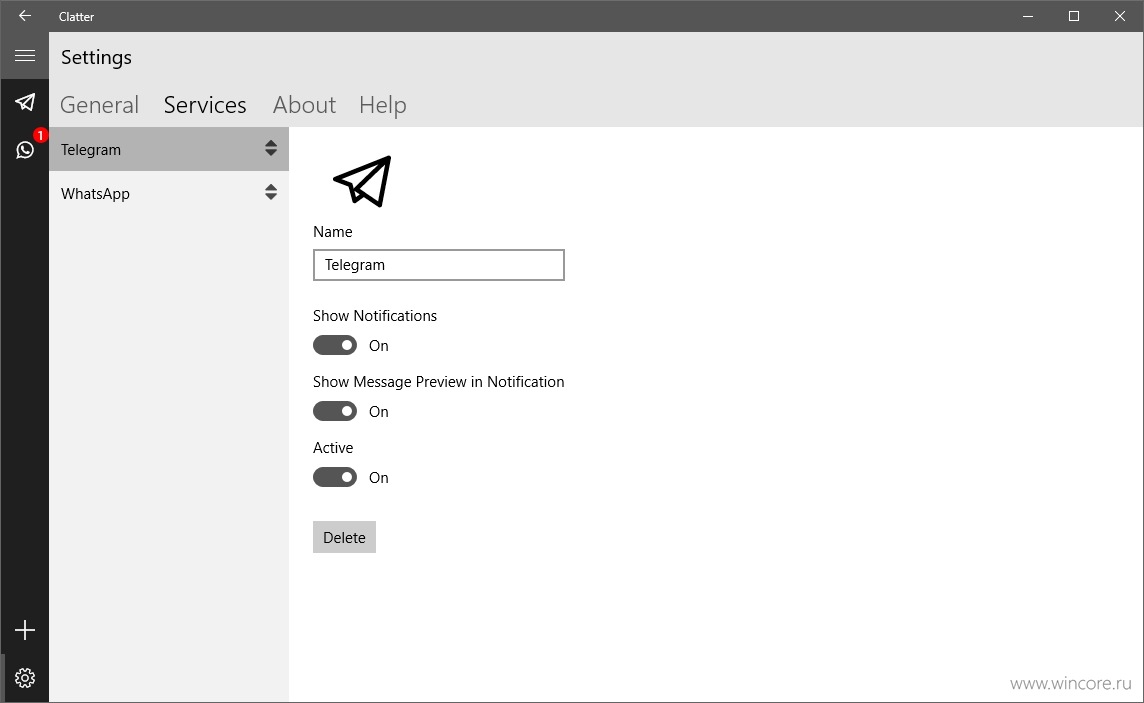The width and height of the screenshot is (1144, 703).
Task: Toggle the Active switch
Action: click(x=335, y=477)
